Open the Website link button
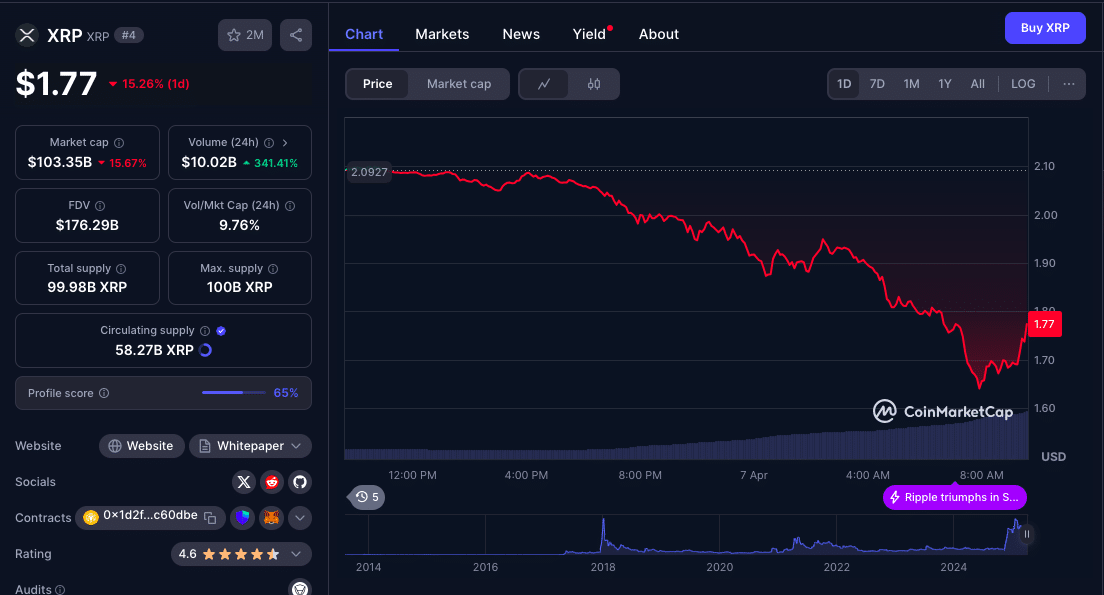 (141, 446)
